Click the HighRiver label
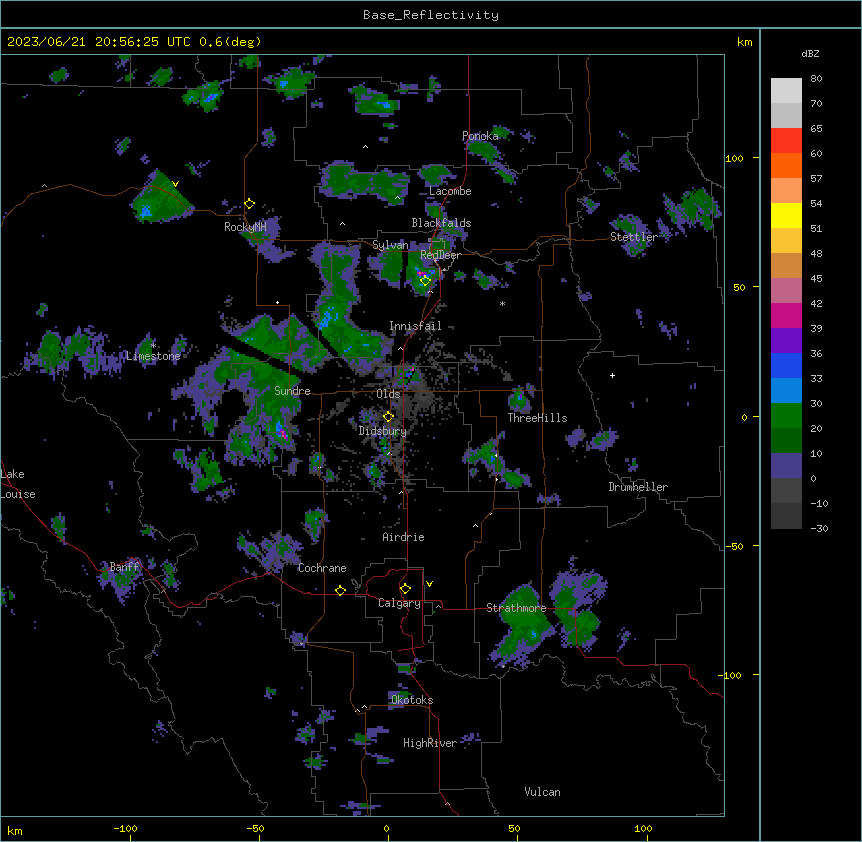862x842 pixels. (430, 743)
